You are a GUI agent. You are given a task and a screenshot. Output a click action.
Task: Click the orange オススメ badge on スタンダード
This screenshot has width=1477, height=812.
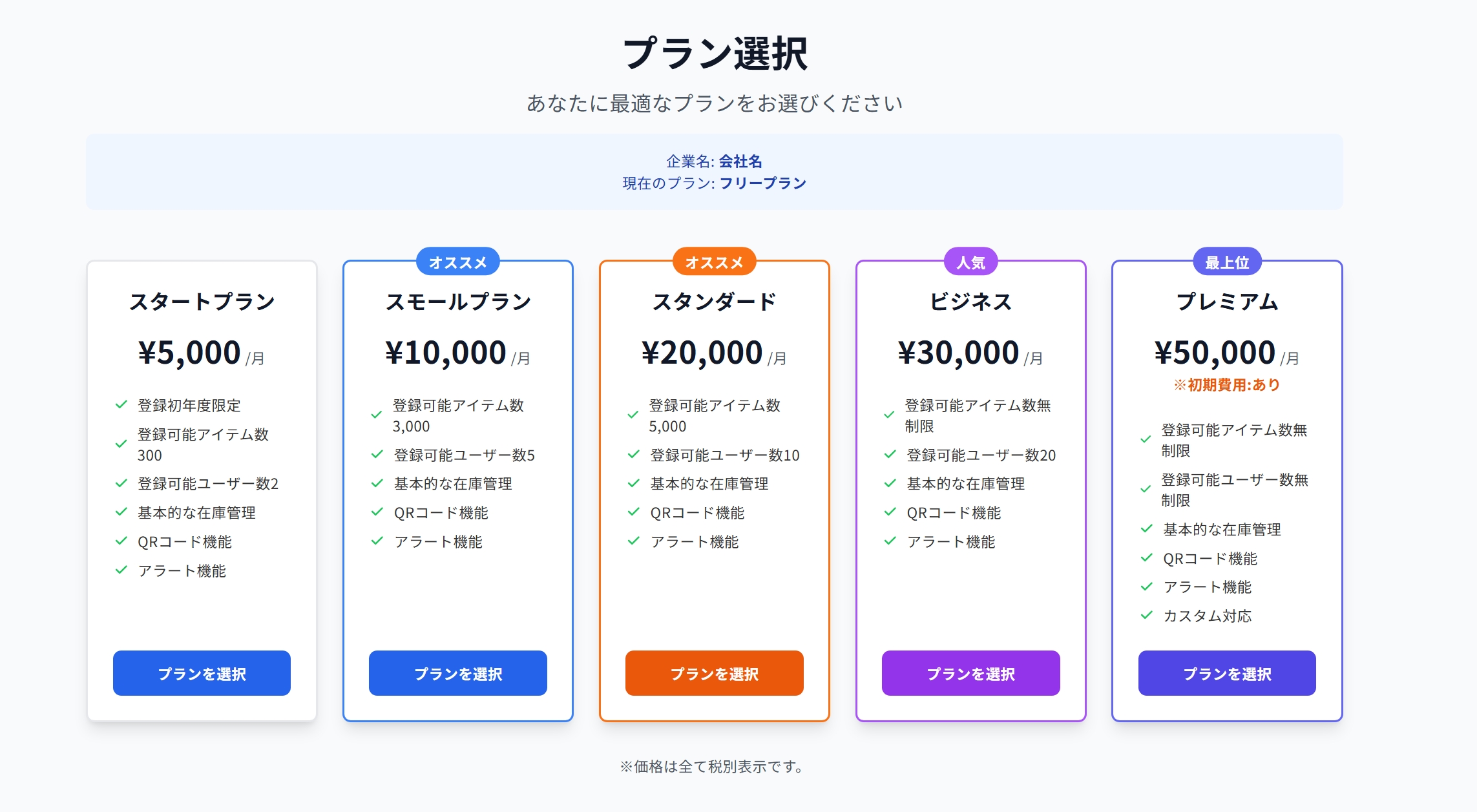click(x=714, y=262)
